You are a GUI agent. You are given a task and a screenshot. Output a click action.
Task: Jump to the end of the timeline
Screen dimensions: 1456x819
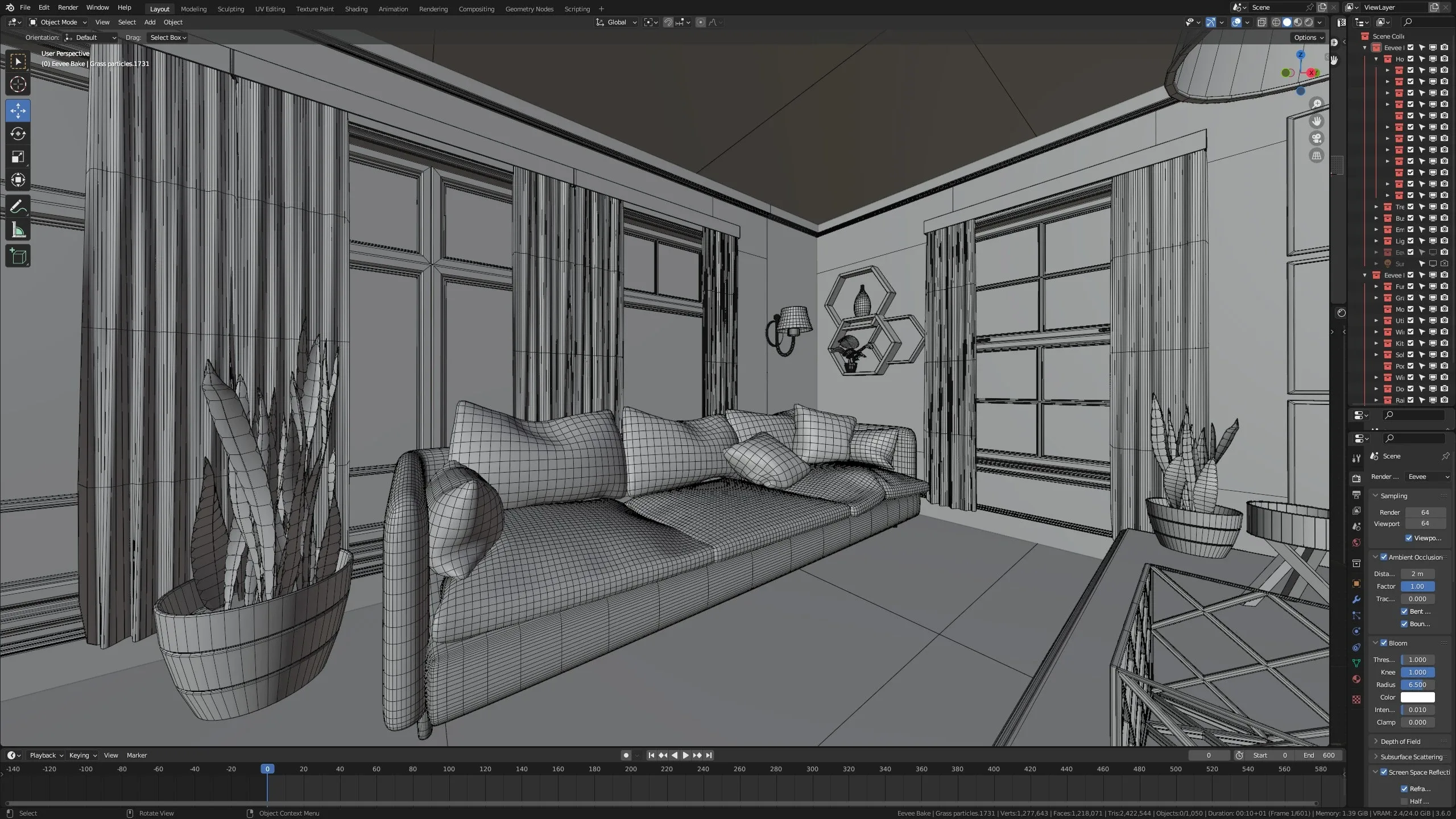709,755
